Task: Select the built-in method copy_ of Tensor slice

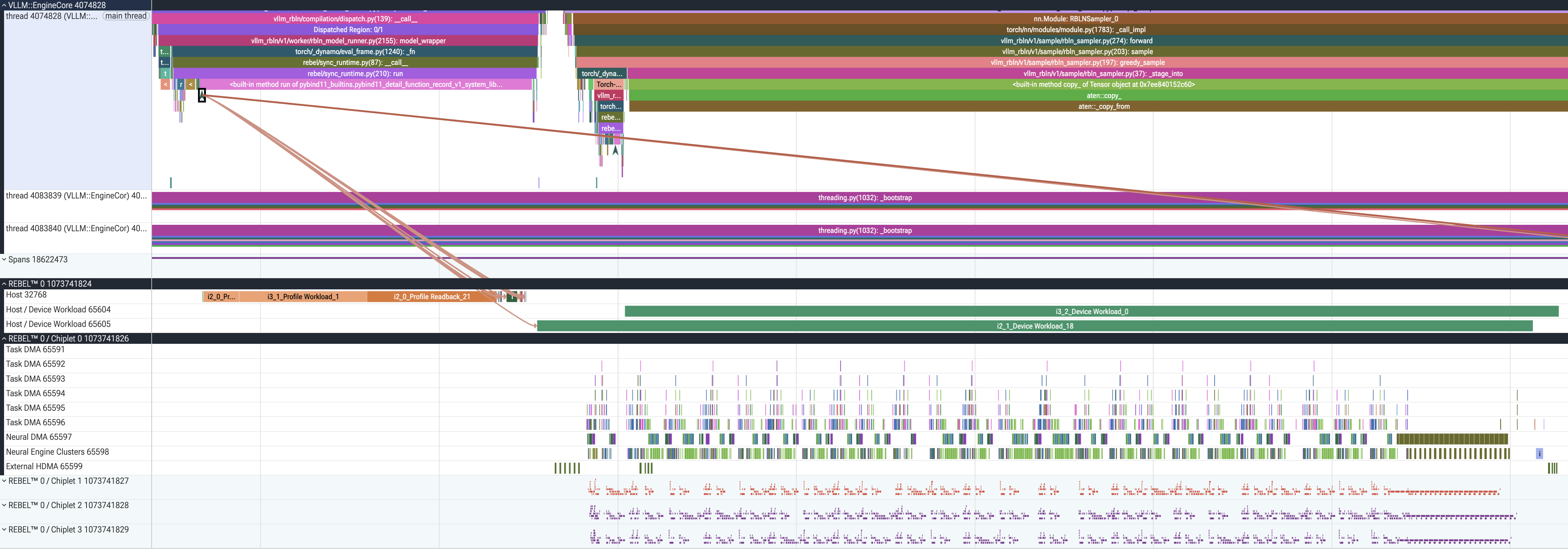Action: [x=1098, y=85]
